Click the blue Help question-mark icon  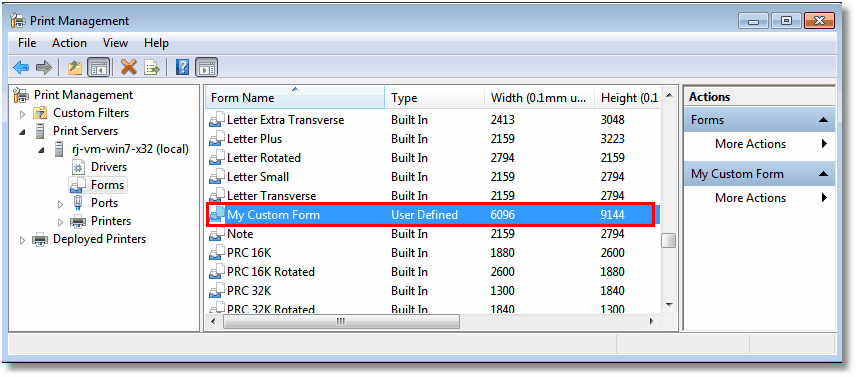[182, 67]
